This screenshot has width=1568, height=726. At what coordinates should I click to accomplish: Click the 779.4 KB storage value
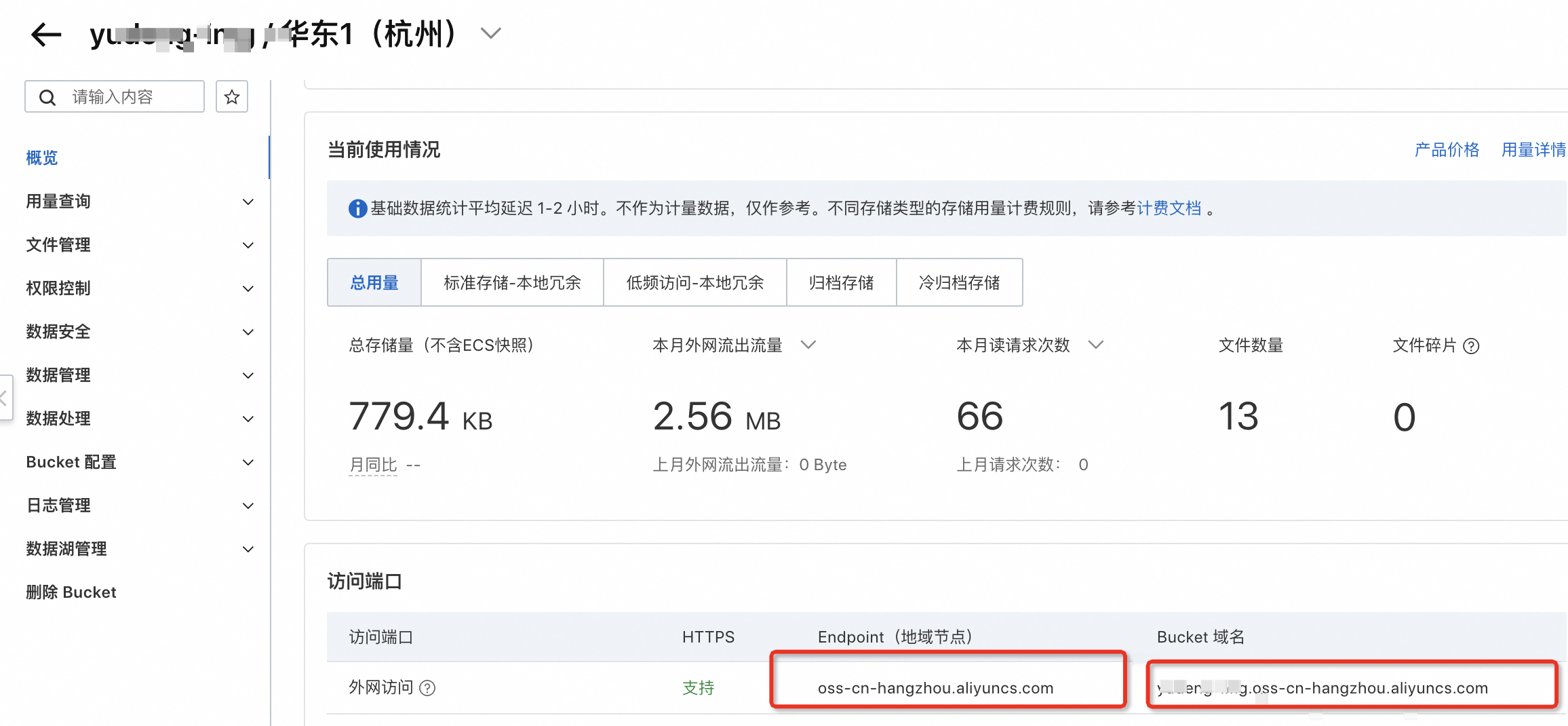pos(420,417)
